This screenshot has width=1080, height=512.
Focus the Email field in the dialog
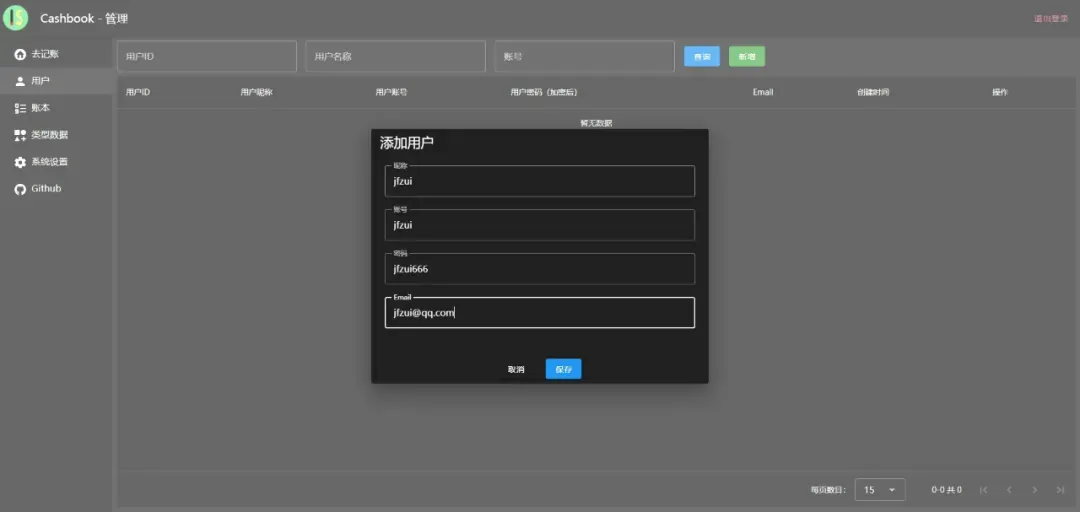tap(539, 313)
